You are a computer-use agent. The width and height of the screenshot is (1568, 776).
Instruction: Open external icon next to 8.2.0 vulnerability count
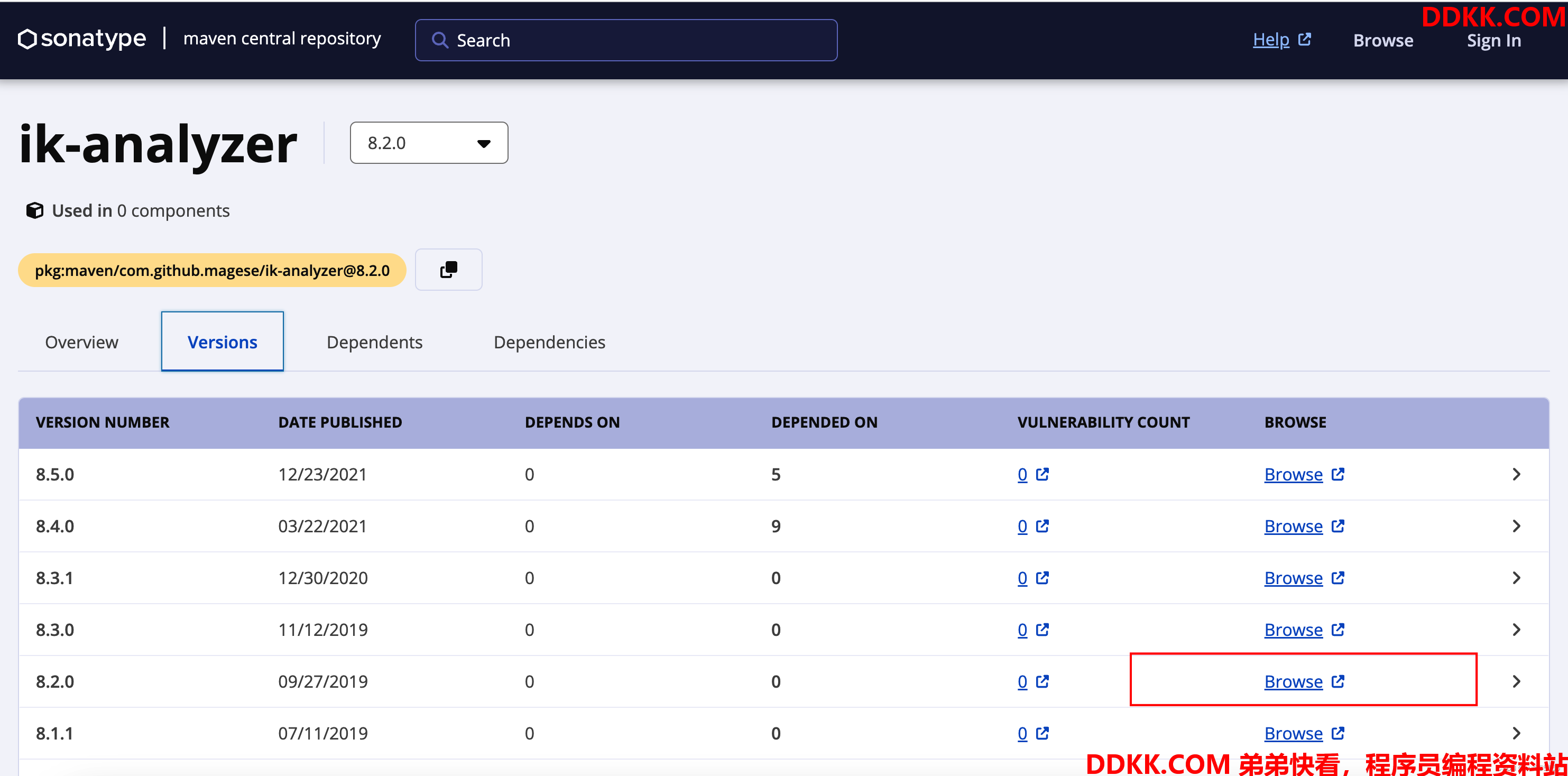1043,681
